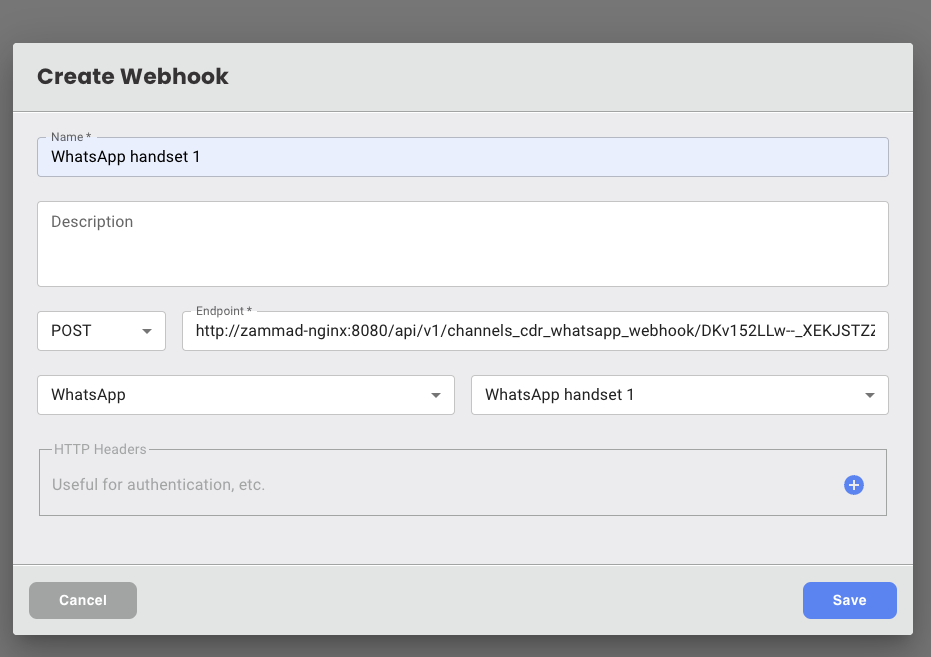Click into the Description text area

(462, 244)
